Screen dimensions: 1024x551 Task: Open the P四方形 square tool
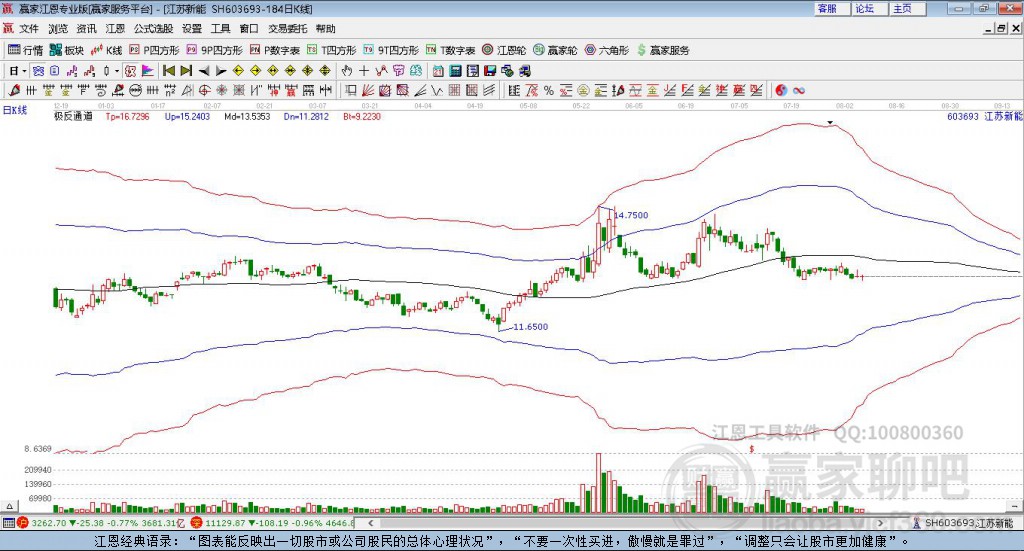154,50
